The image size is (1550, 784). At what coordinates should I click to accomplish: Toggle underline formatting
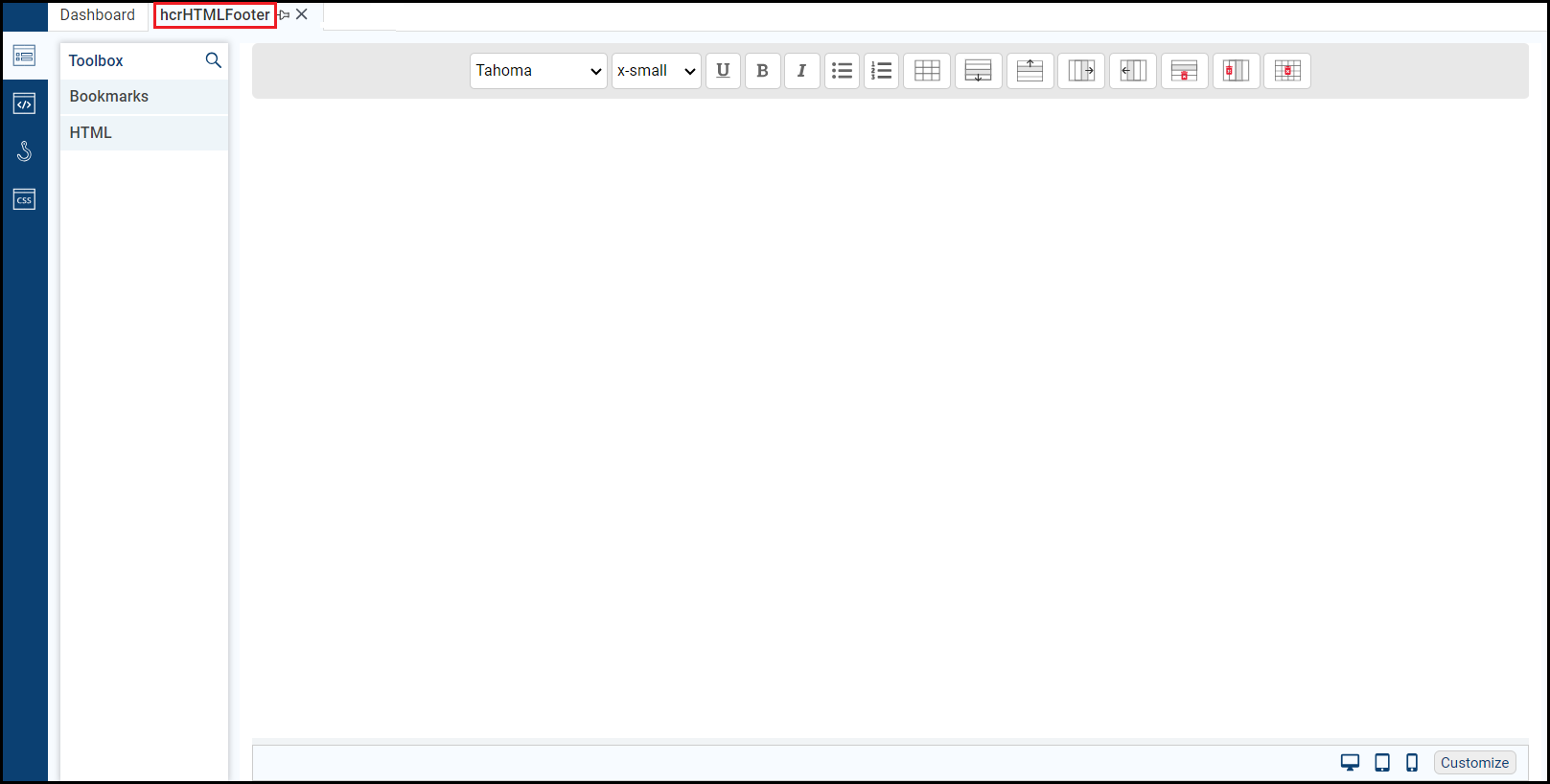point(723,71)
